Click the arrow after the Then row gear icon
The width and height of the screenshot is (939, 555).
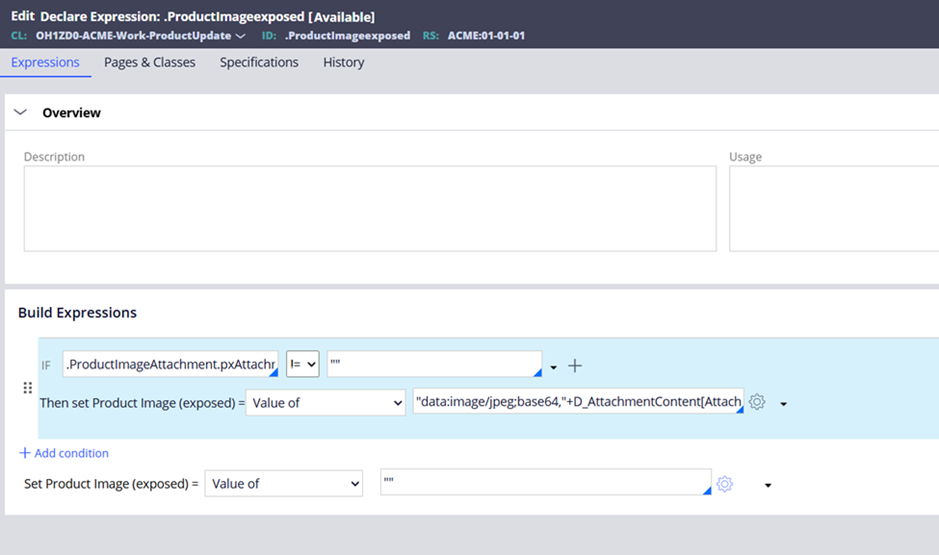click(x=783, y=404)
